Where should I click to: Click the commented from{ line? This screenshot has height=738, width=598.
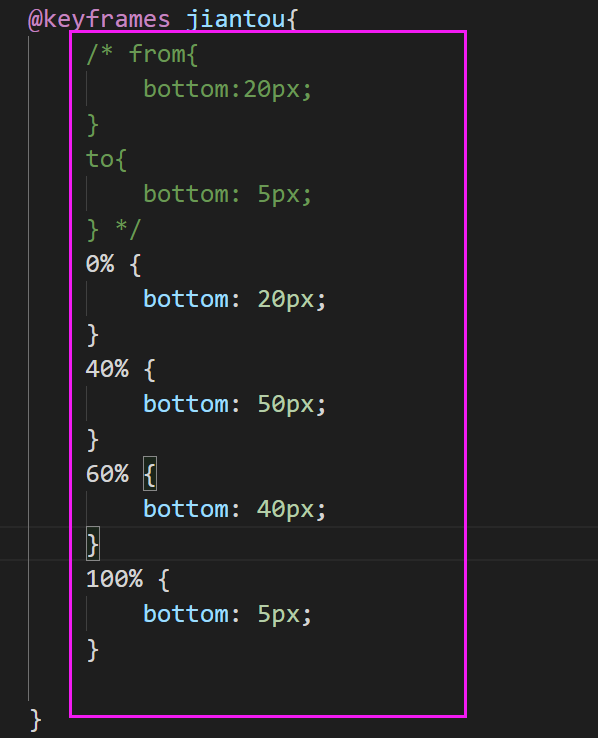(142, 54)
